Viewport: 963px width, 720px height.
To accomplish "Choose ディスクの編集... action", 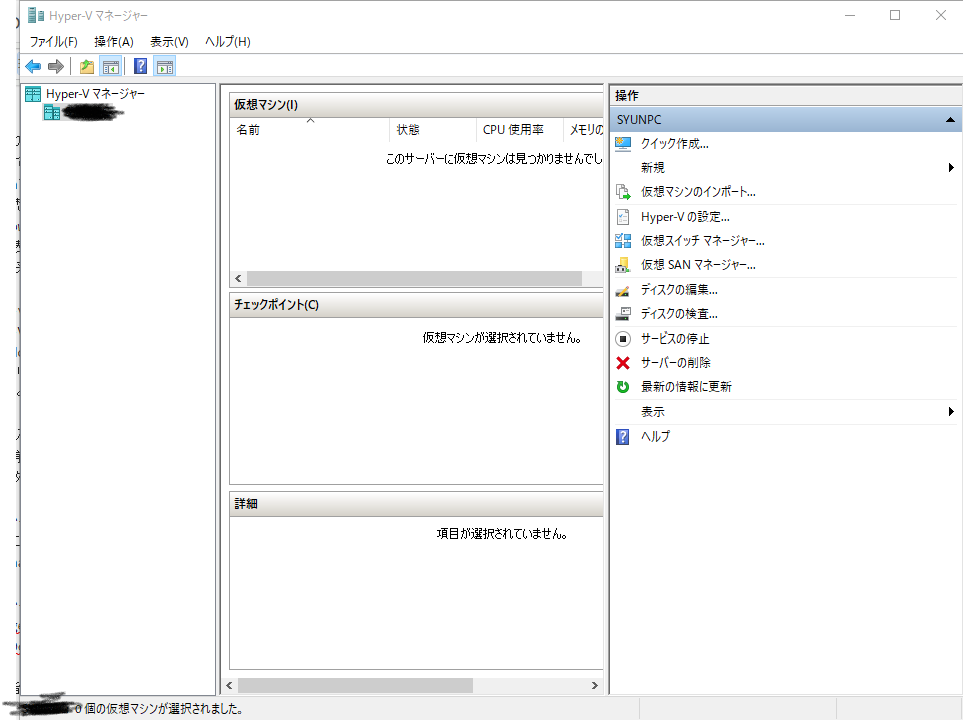I will (679, 290).
